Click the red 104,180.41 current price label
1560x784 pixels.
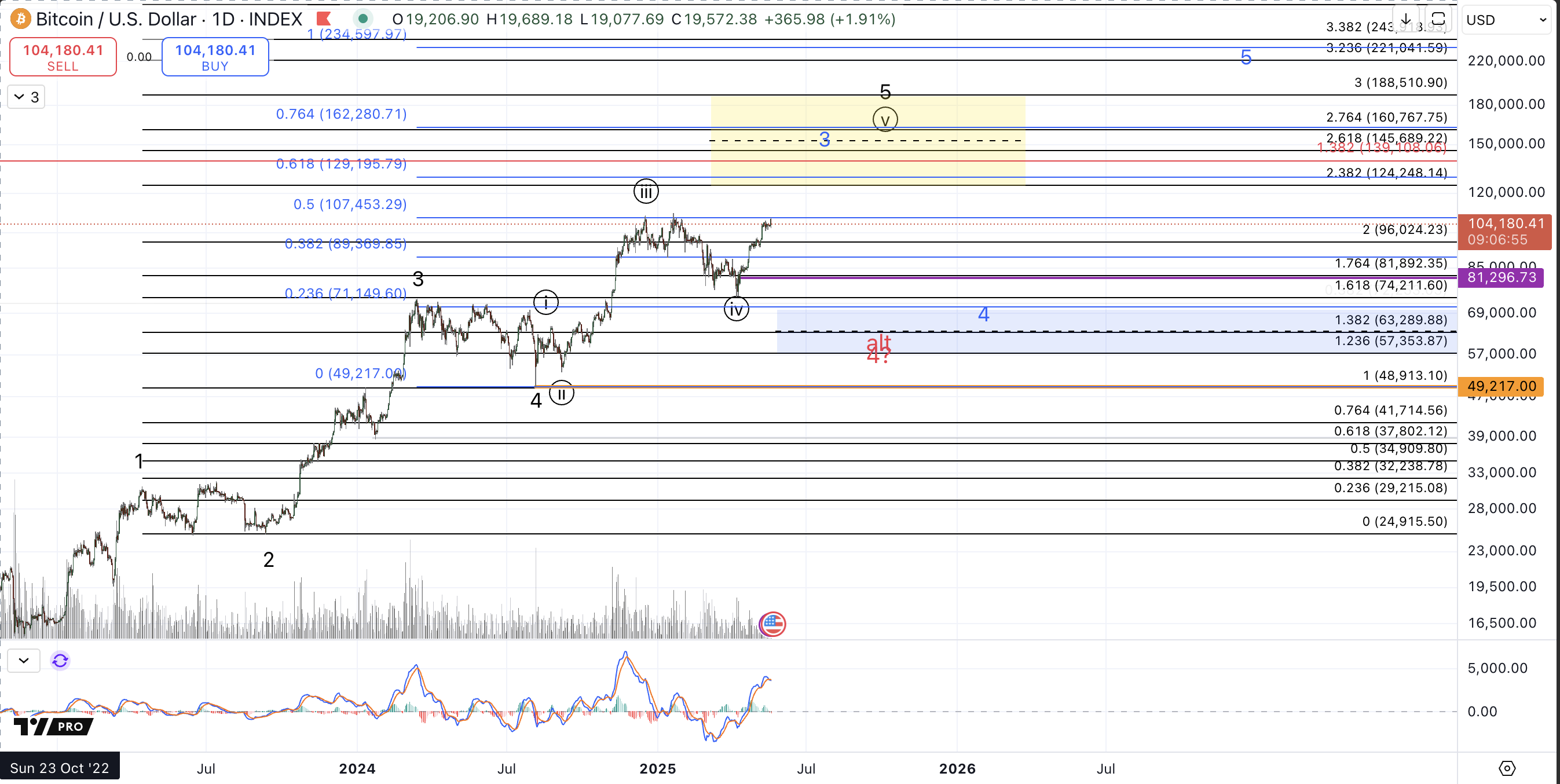(x=1505, y=231)
